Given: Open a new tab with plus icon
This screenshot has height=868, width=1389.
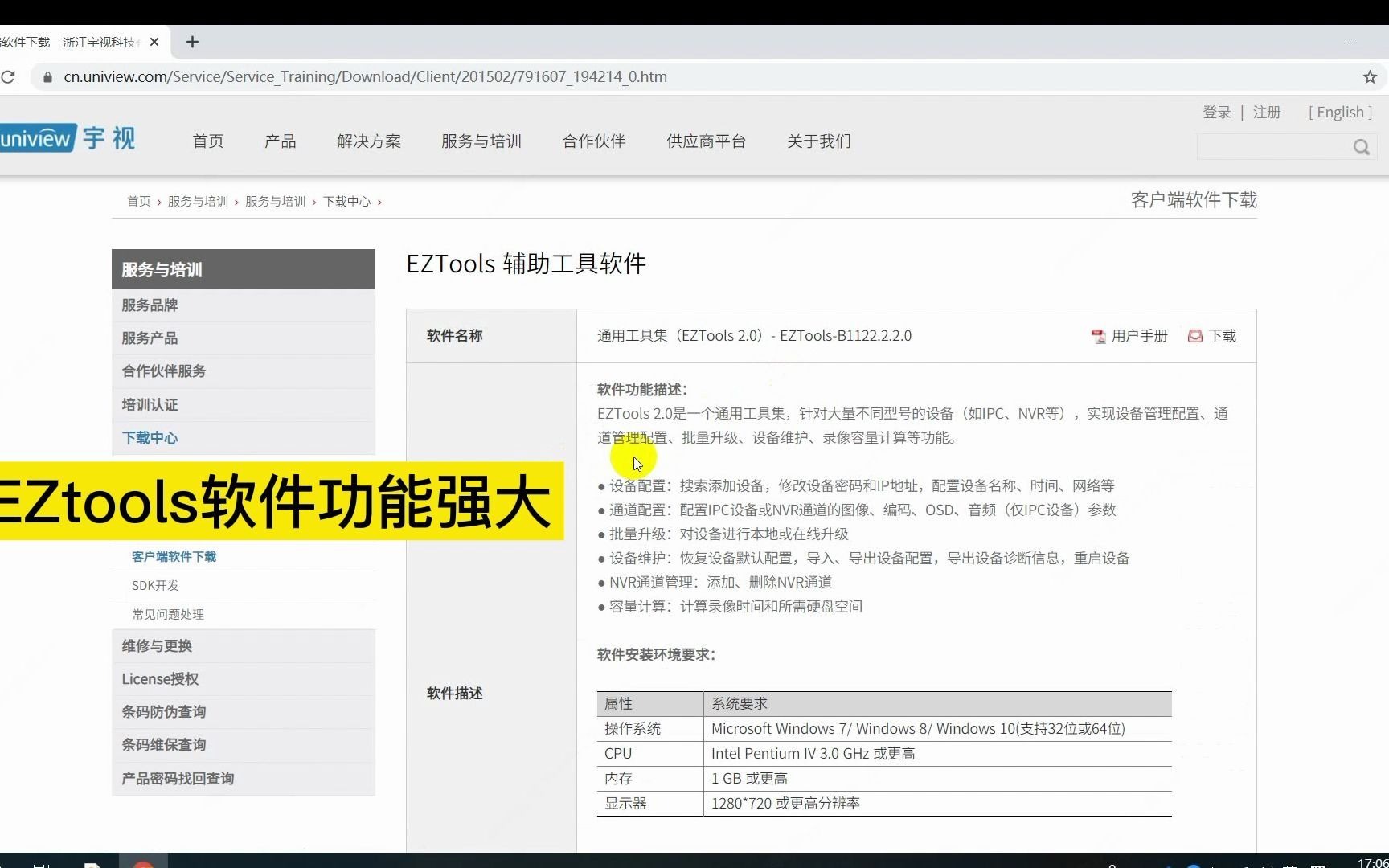Looking at the screenshot, I should click(x=192, y=42).
